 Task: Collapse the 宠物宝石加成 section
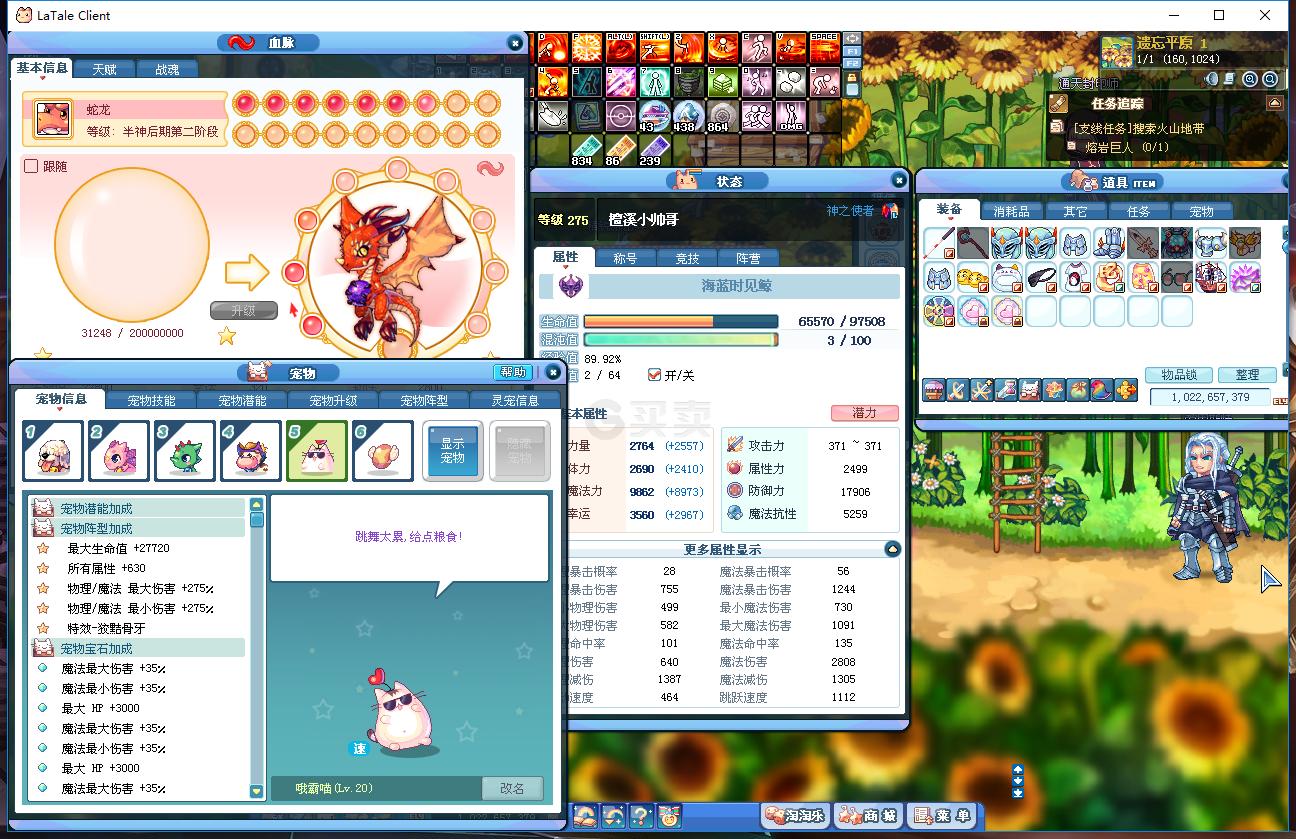point(138,648)
